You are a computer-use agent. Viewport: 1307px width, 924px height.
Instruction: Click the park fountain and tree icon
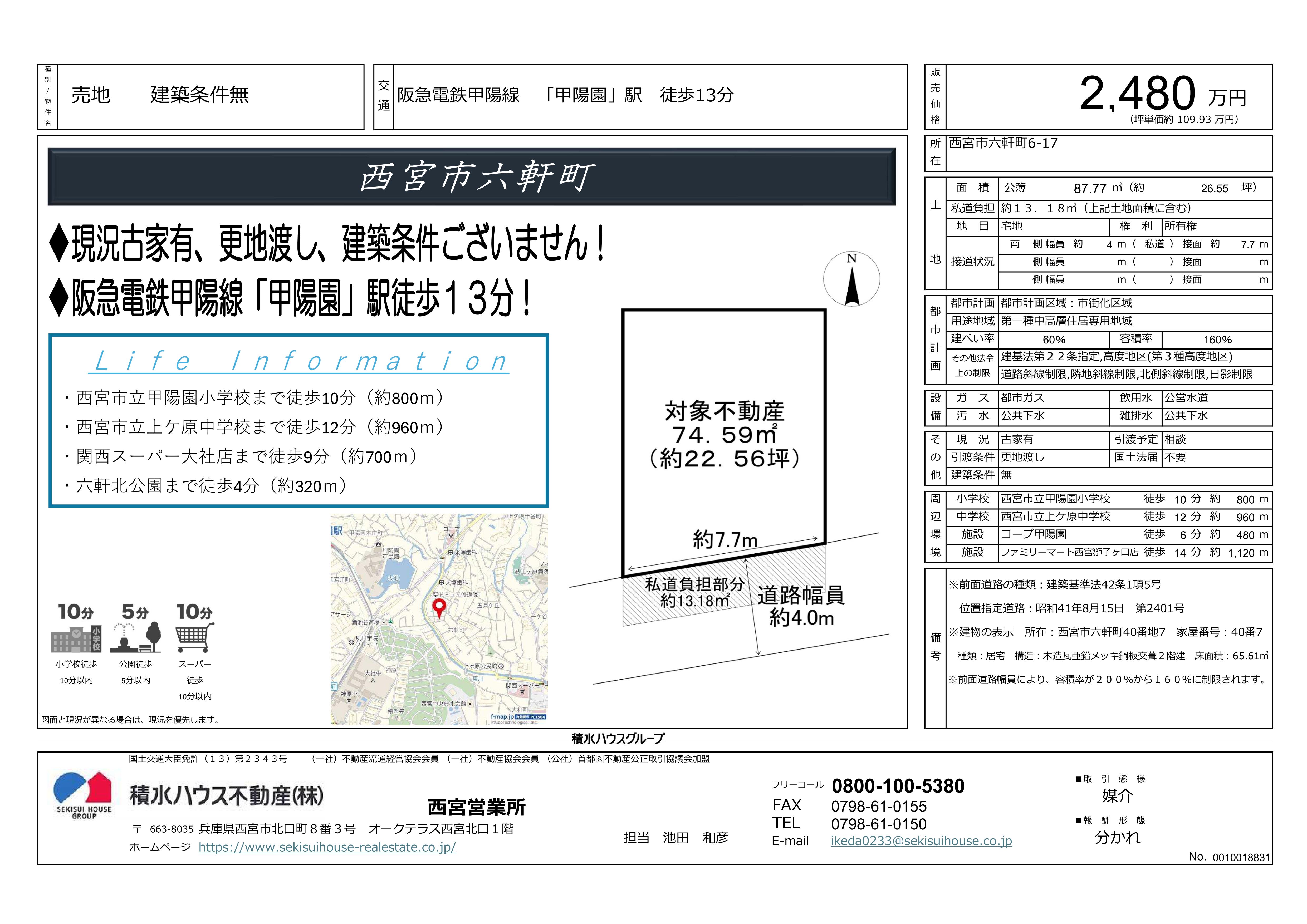pyautogui.click(x=136, y=637)
